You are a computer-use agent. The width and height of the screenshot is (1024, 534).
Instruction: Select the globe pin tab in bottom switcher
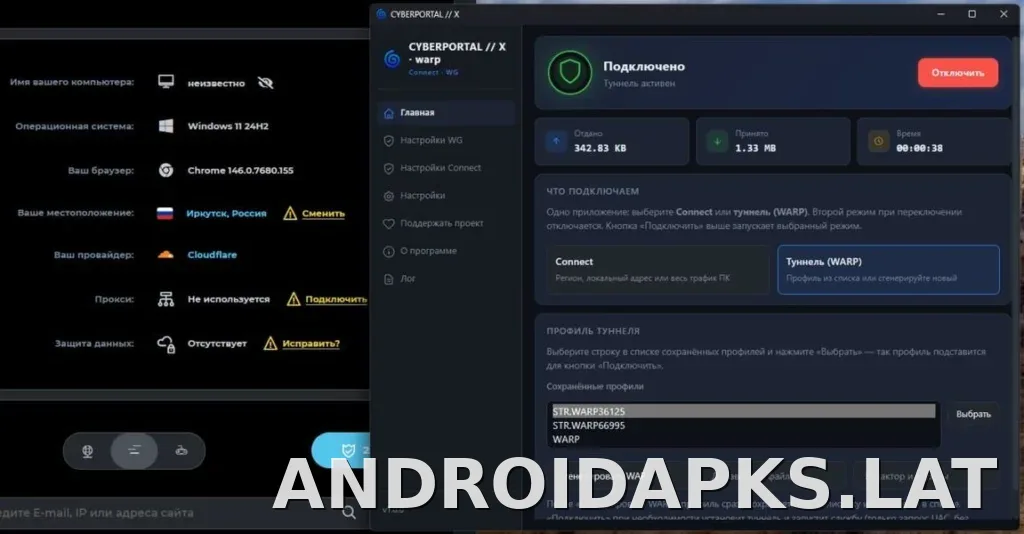(88, 450)
